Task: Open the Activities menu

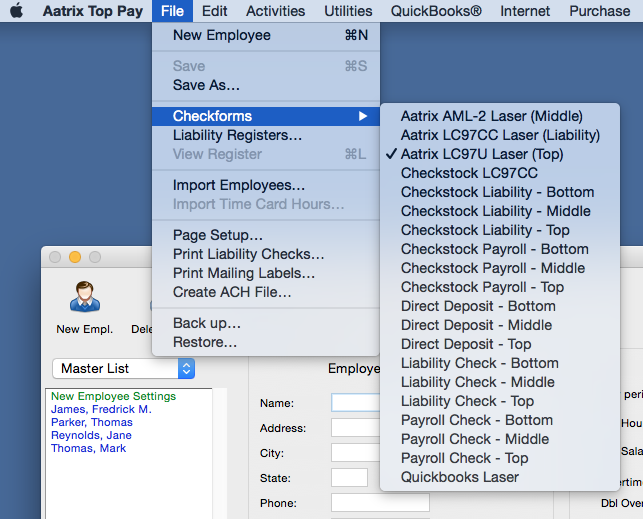Action: point(276,11)
